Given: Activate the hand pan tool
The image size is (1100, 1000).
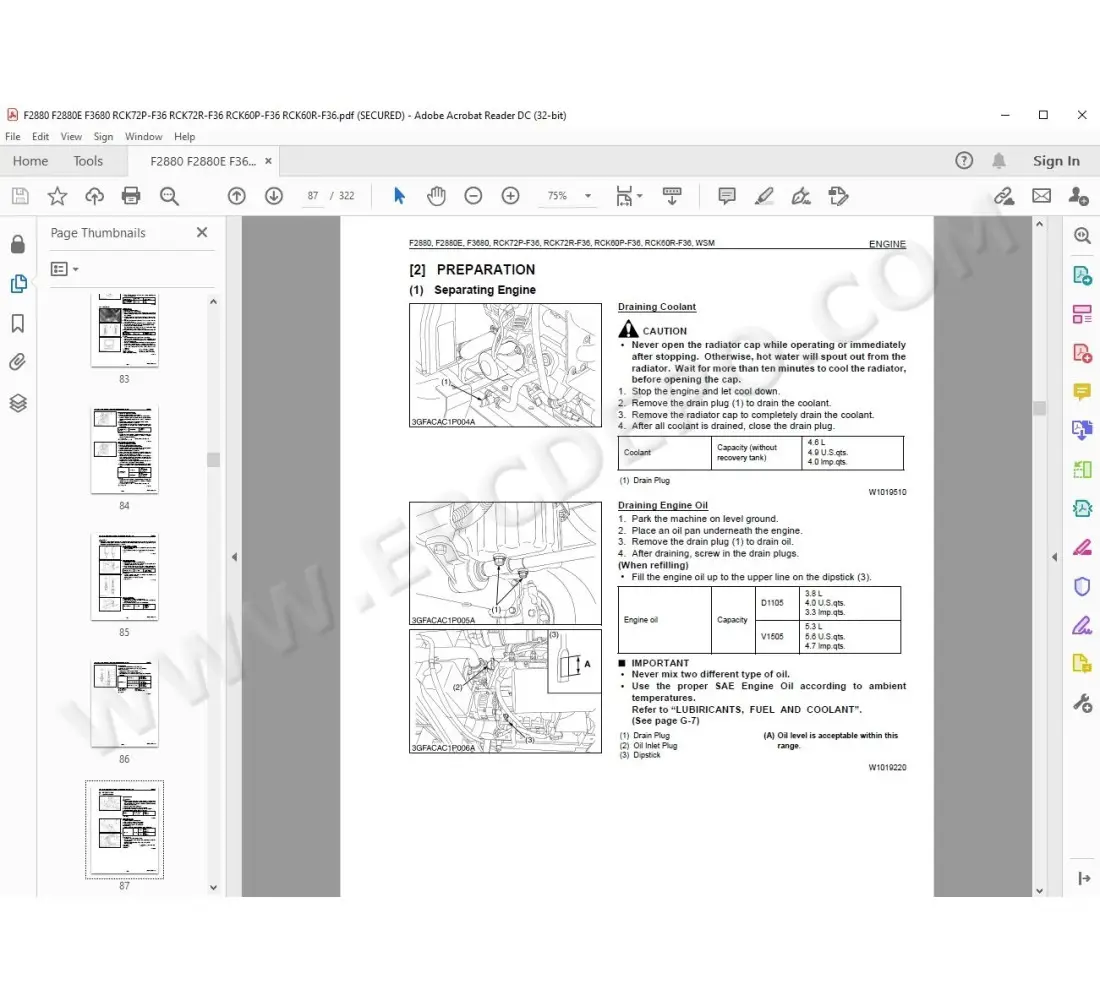Looking at the screenshot, I should pos(436,196).
